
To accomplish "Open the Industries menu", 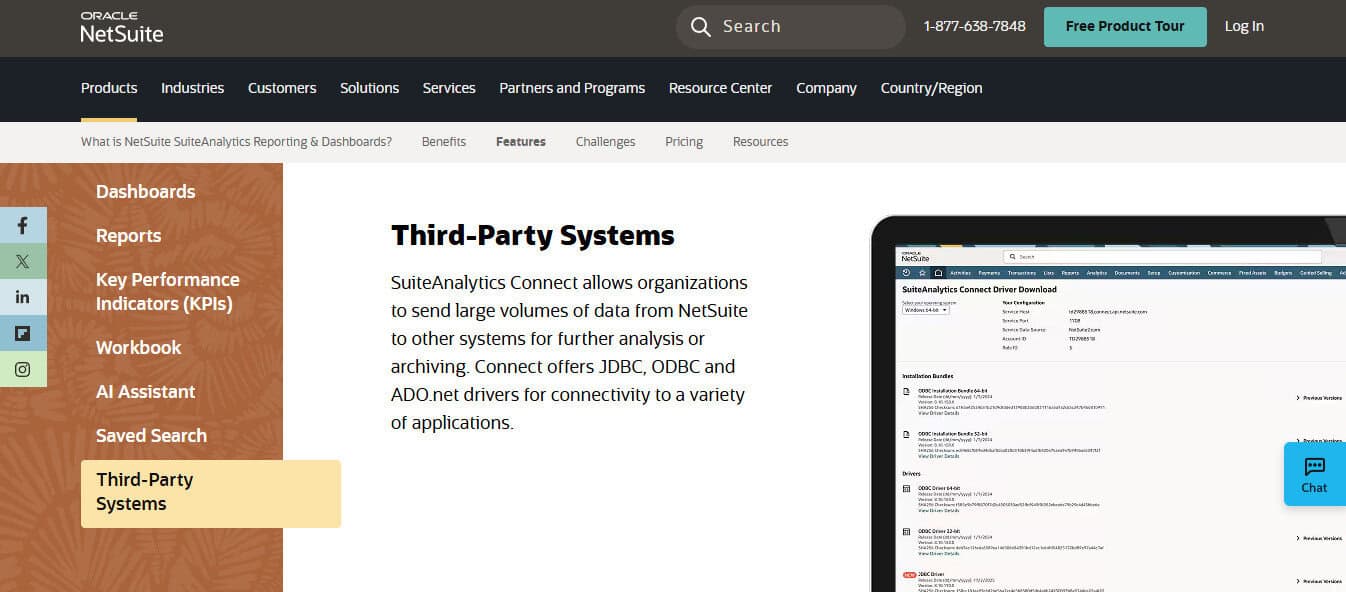I will pyautogui.click(x=192, y=88).
